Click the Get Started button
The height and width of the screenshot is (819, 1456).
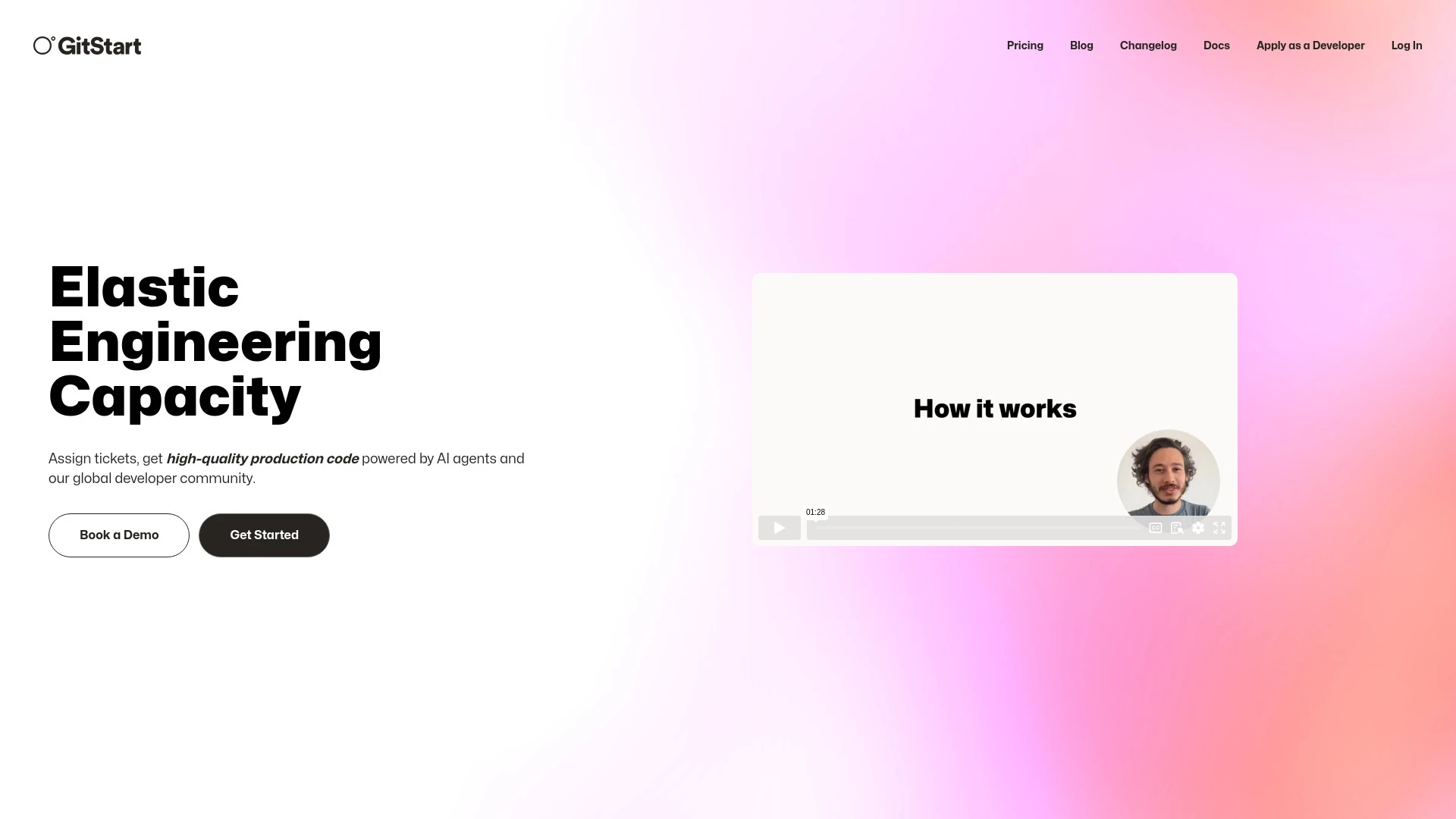(x=264, y=535)
